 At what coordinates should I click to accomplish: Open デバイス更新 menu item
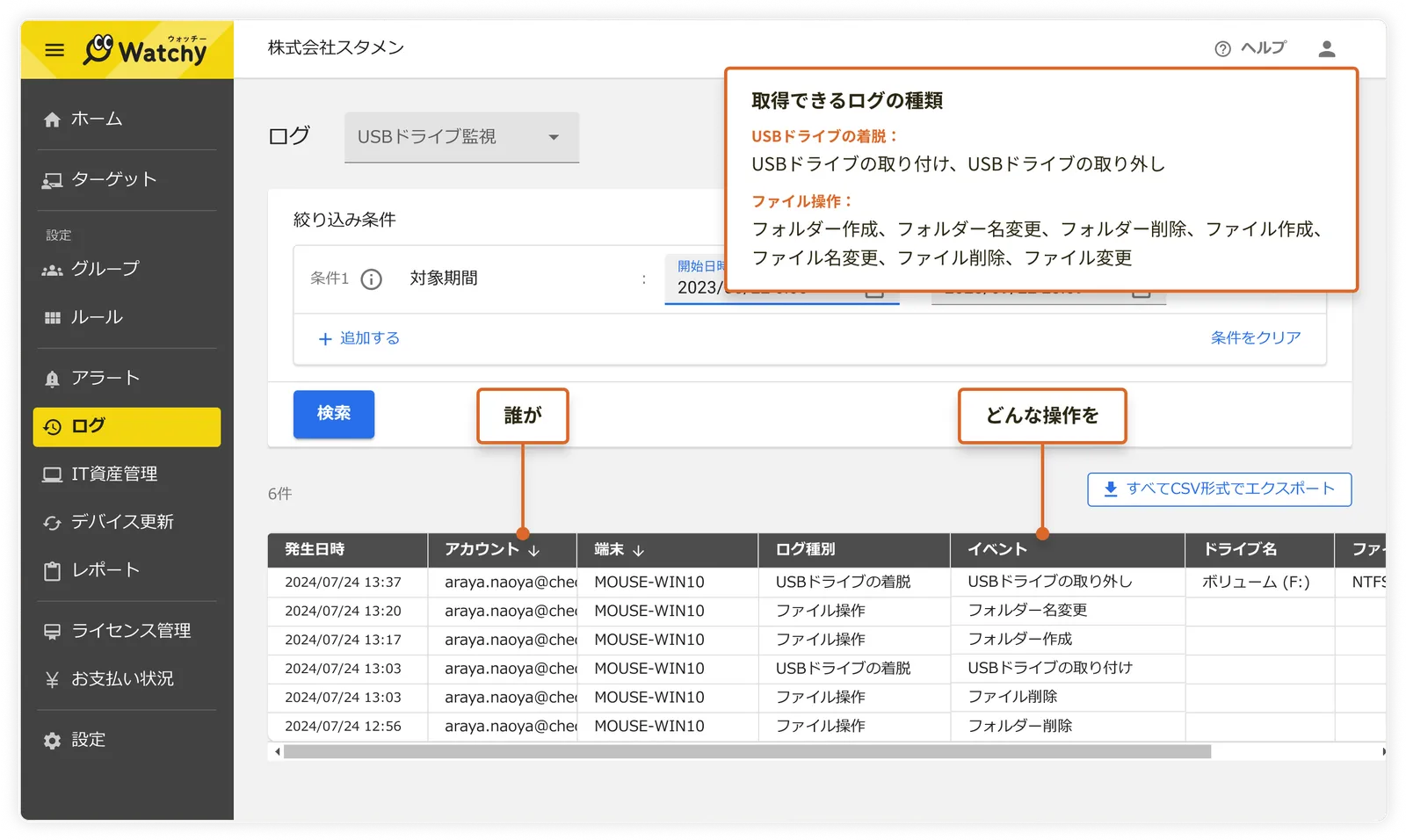[x=127, y=523]
